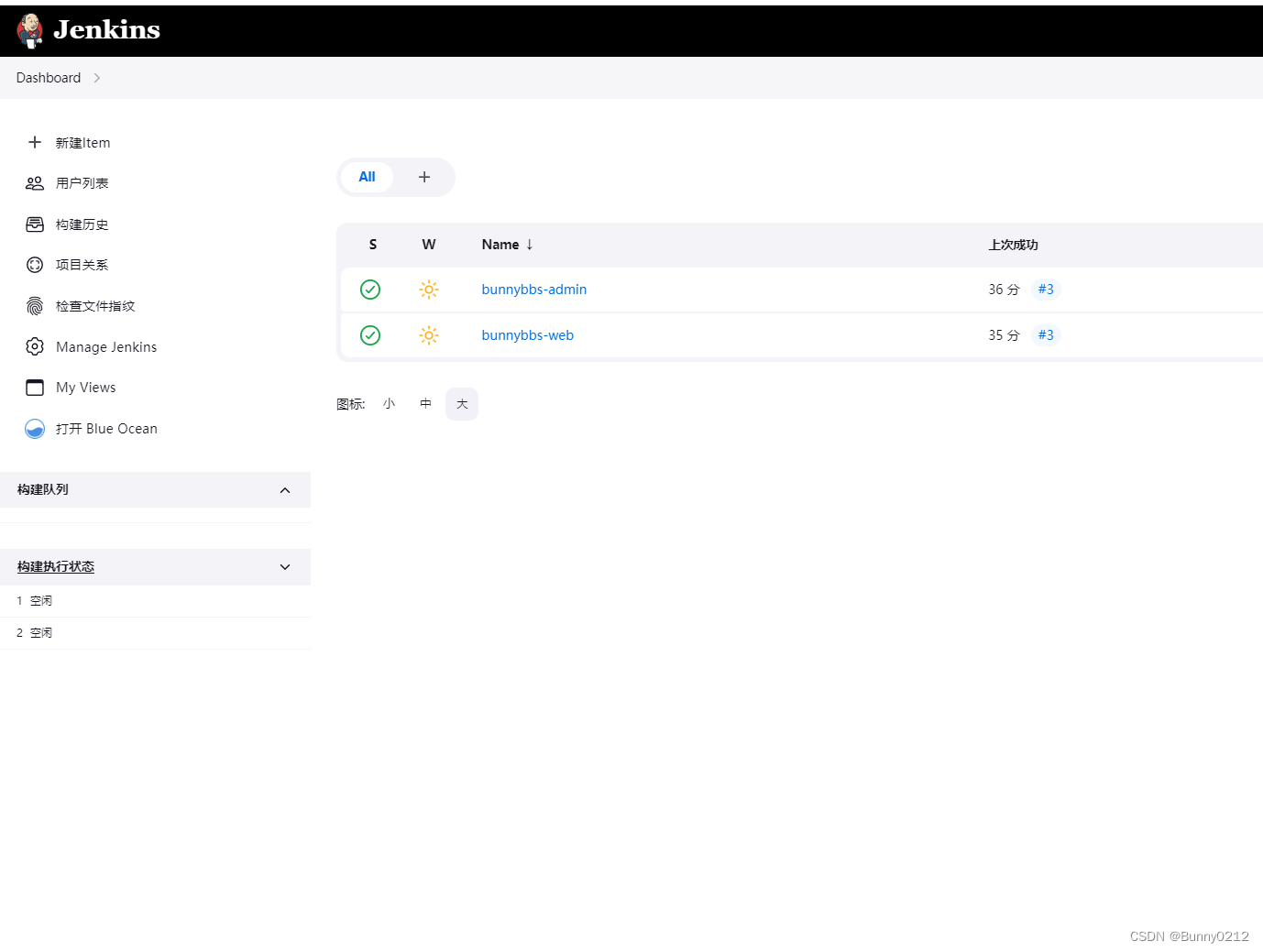Image resolution: width=1263 pixels, height=952 pixels.
Task: Open the bunnybbs-admin job
Action: pyautogui.click(x=534, y=290)
